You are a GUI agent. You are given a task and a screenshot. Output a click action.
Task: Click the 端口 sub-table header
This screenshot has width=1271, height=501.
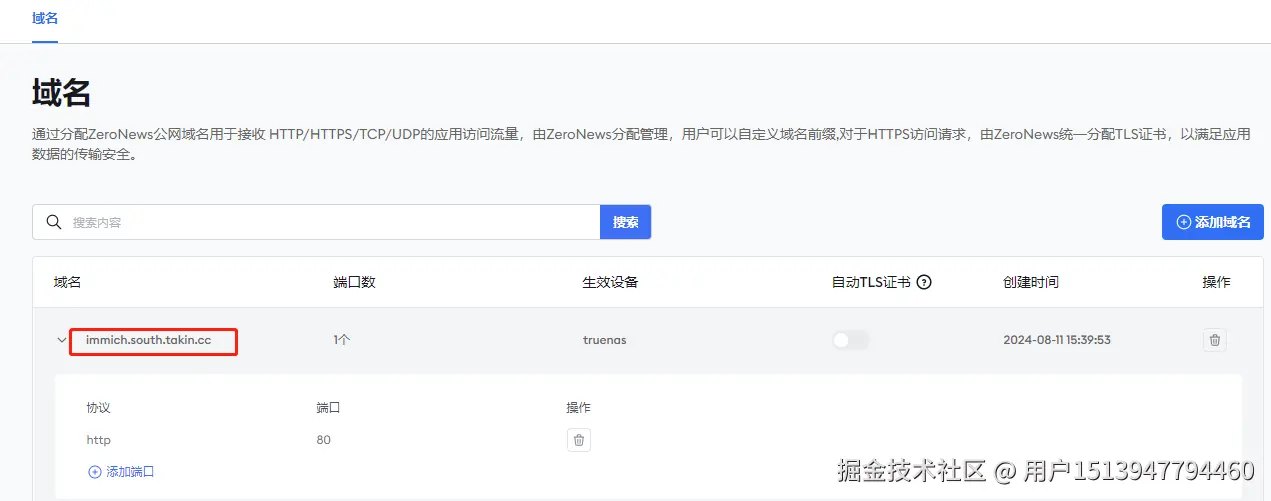coord(329,408)
